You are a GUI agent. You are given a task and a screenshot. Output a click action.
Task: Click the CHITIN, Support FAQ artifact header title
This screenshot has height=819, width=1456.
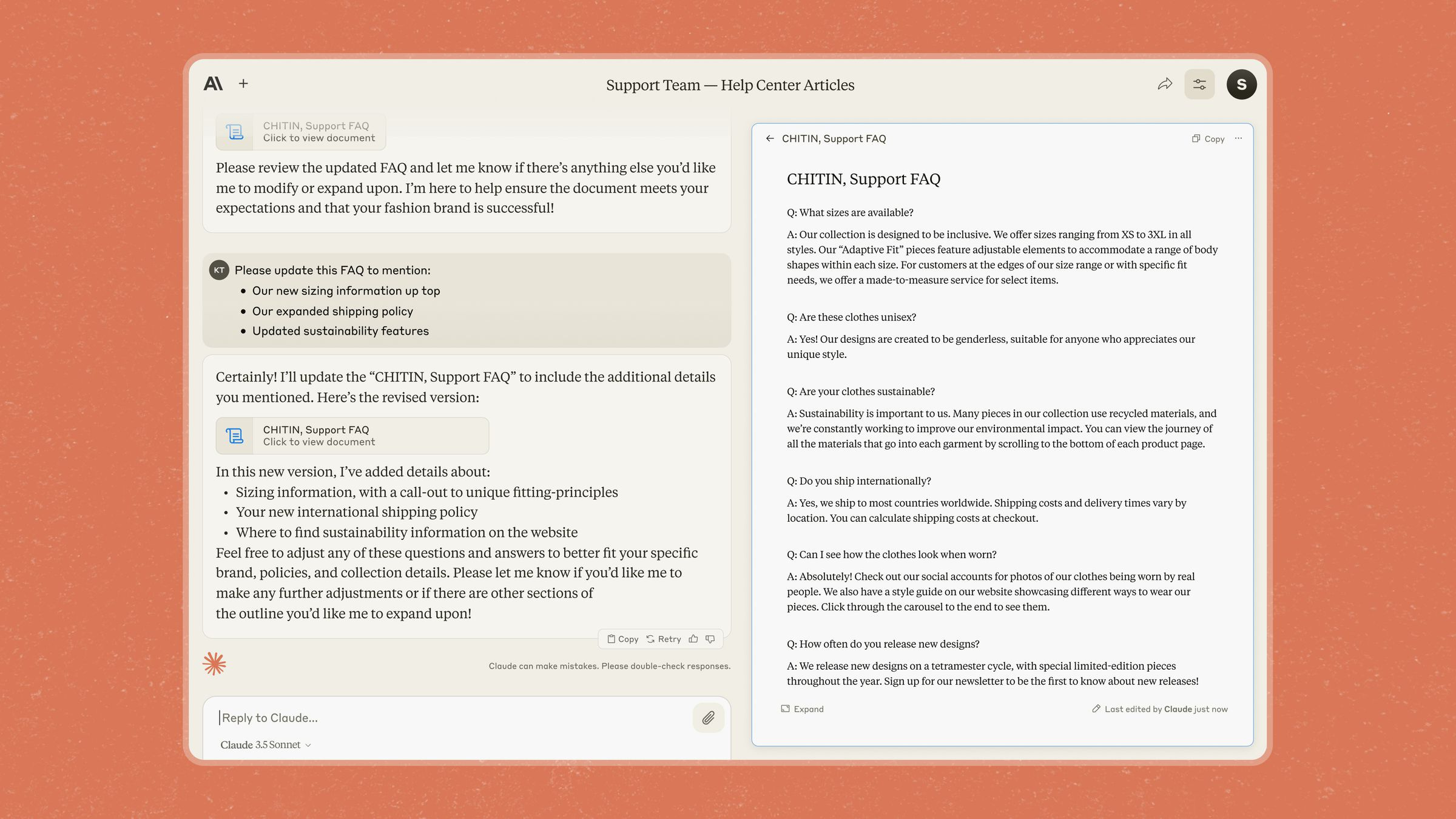[834, 138]
